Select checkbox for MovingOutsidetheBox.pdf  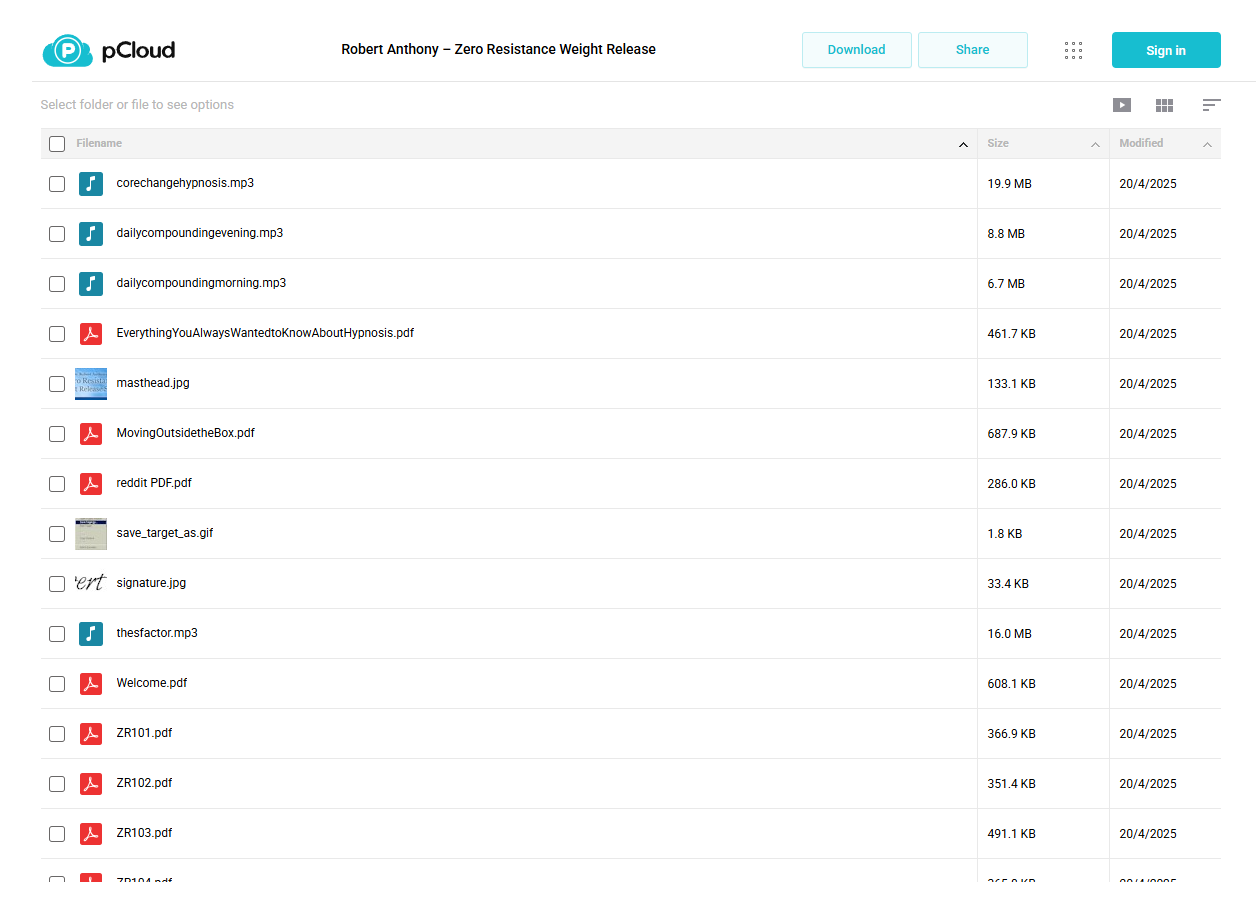pos(57,434)
